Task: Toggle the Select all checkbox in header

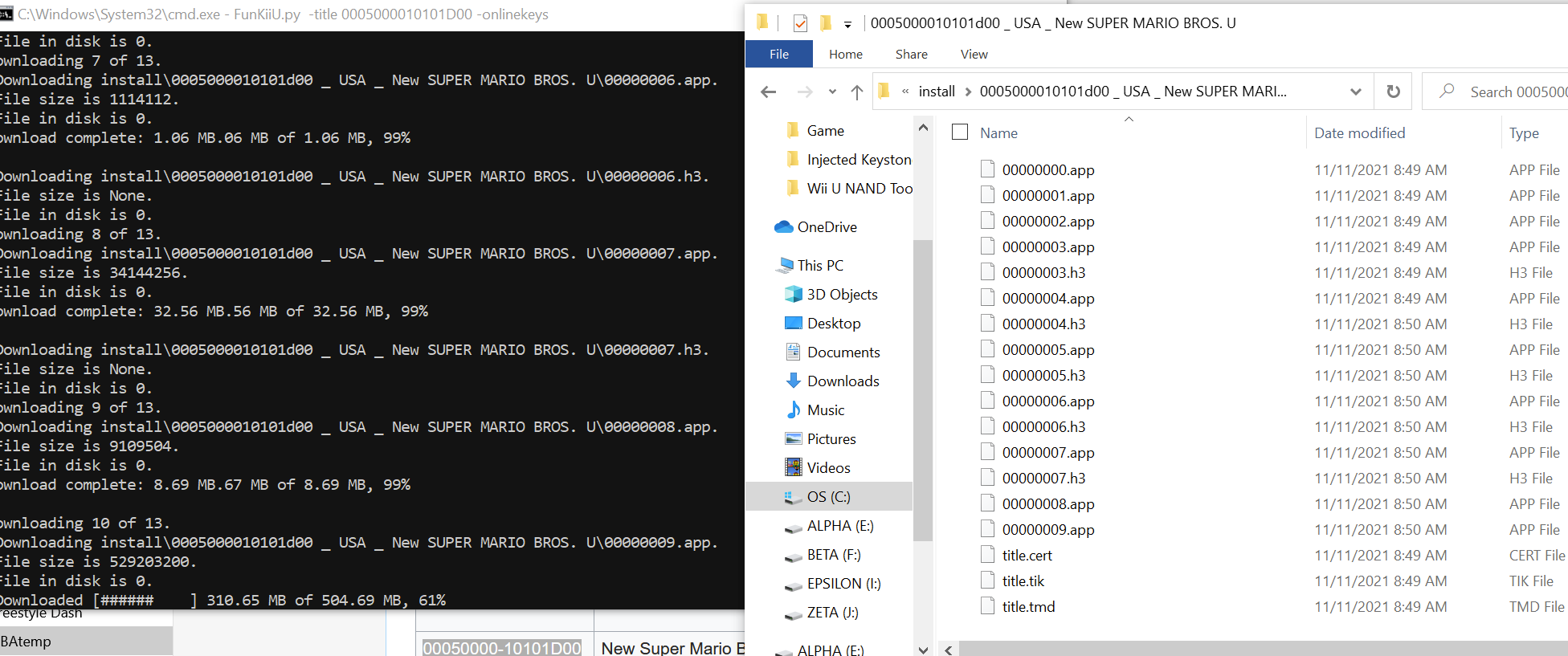Action: click(x=960, y=132)
